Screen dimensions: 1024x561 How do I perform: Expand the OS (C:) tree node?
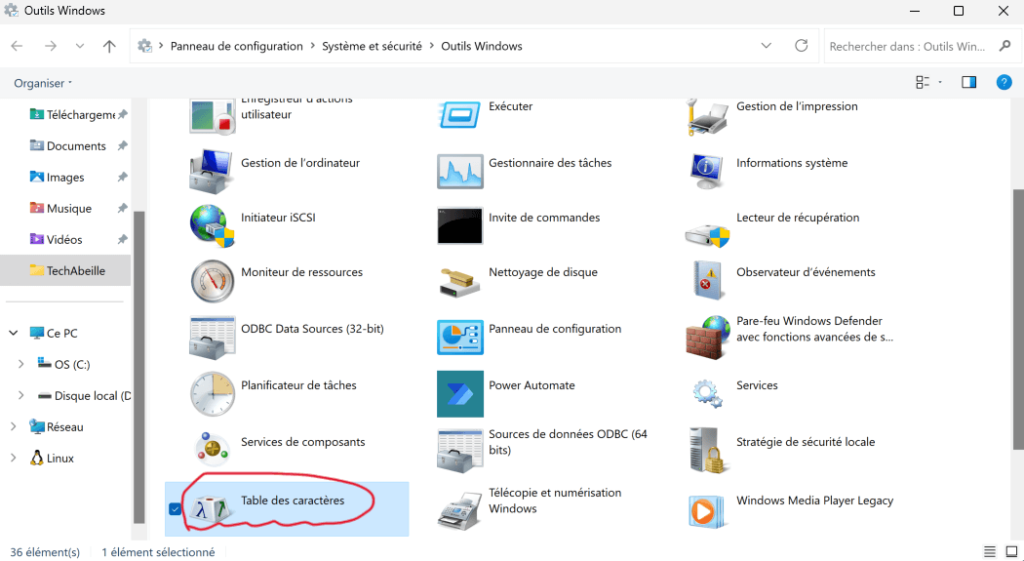click(x=20, y=364)
